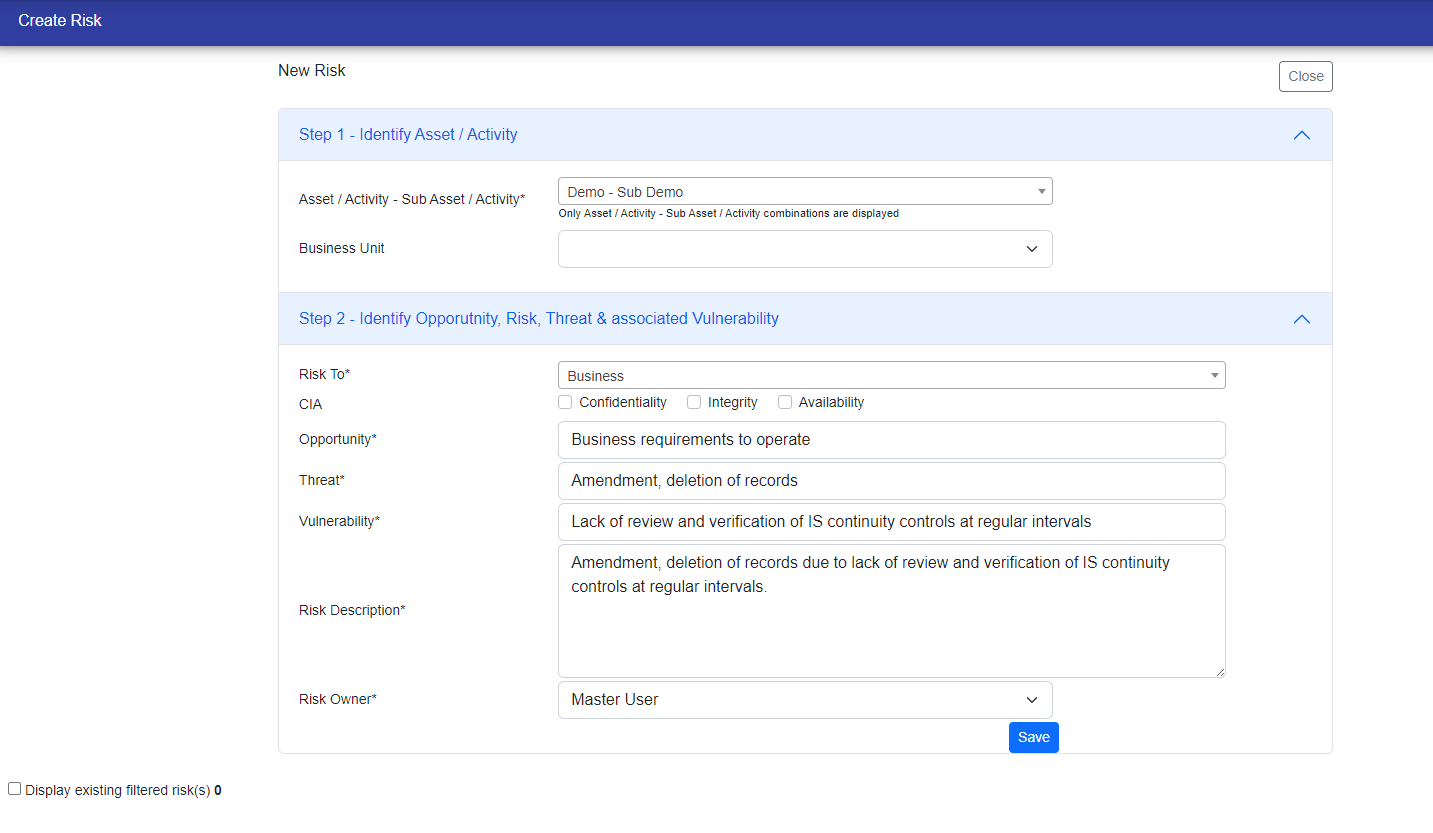
Task: Open the Asset / Activity dropdown
Action: pos(804,191)
